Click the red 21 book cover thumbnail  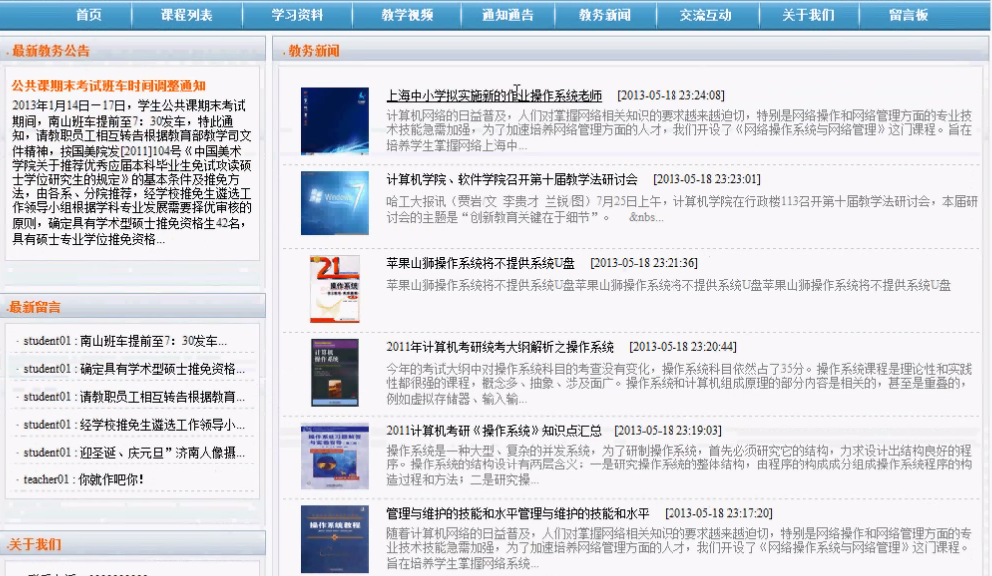(x=335, y=289)
